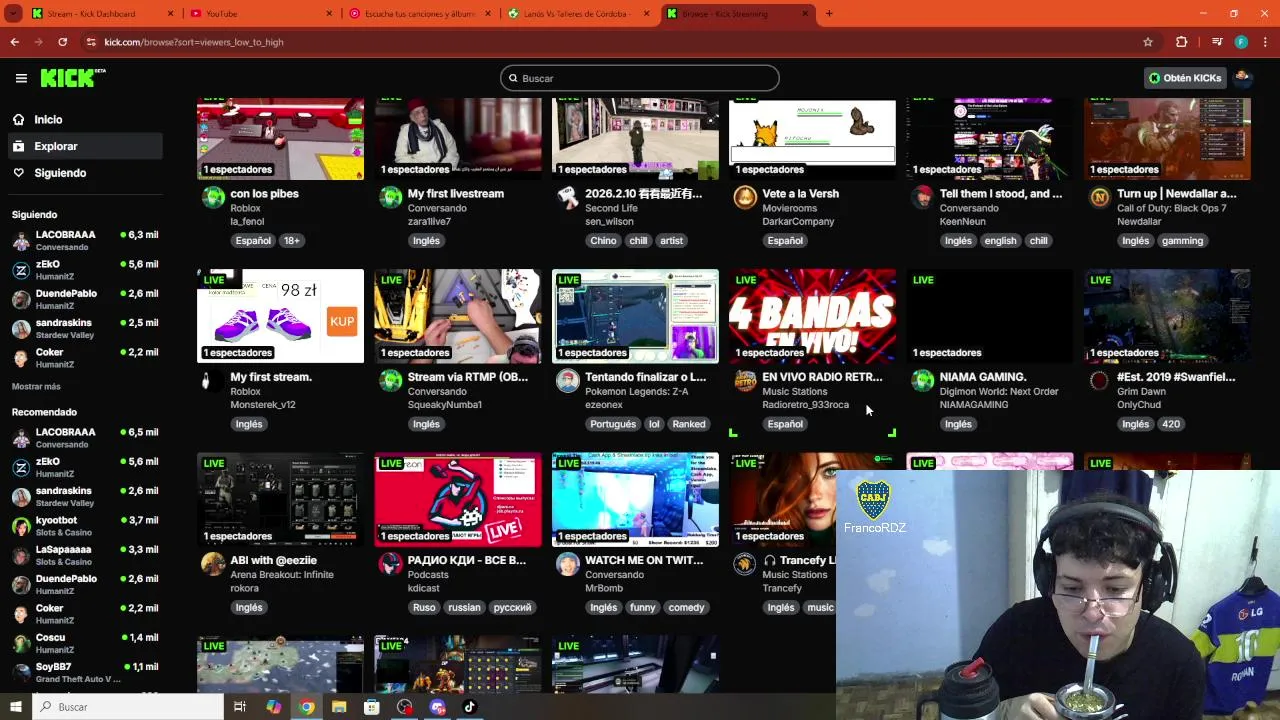
Task: Click NIAMAGAMING streamer avatar icon
Action: click(x=923, y=381)
